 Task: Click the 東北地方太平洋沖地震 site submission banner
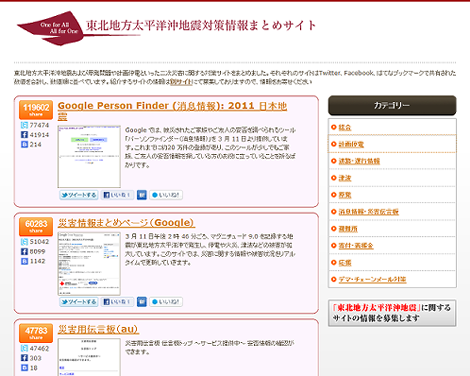[x=392, y=313]
